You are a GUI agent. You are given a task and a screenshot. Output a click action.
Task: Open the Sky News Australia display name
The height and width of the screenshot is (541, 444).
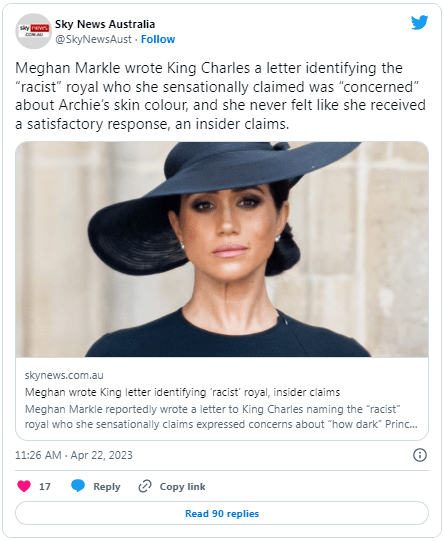[x=105, y=24]
